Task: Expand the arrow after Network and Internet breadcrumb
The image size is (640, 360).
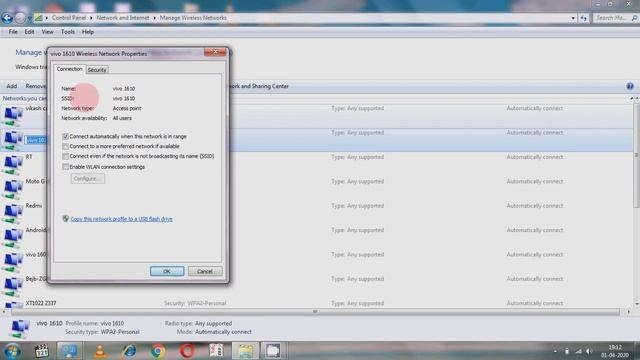Action: (x=154, y=18)
